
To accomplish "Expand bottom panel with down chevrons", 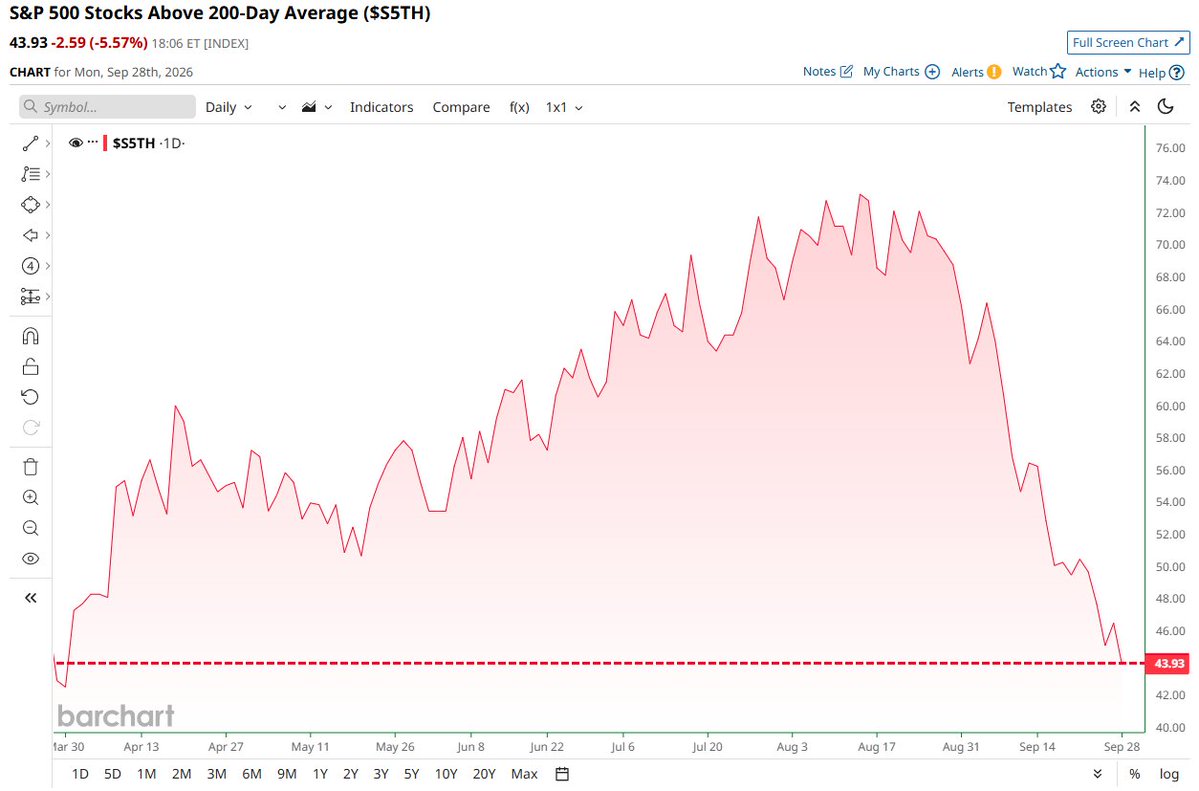I will (1097, 774).
